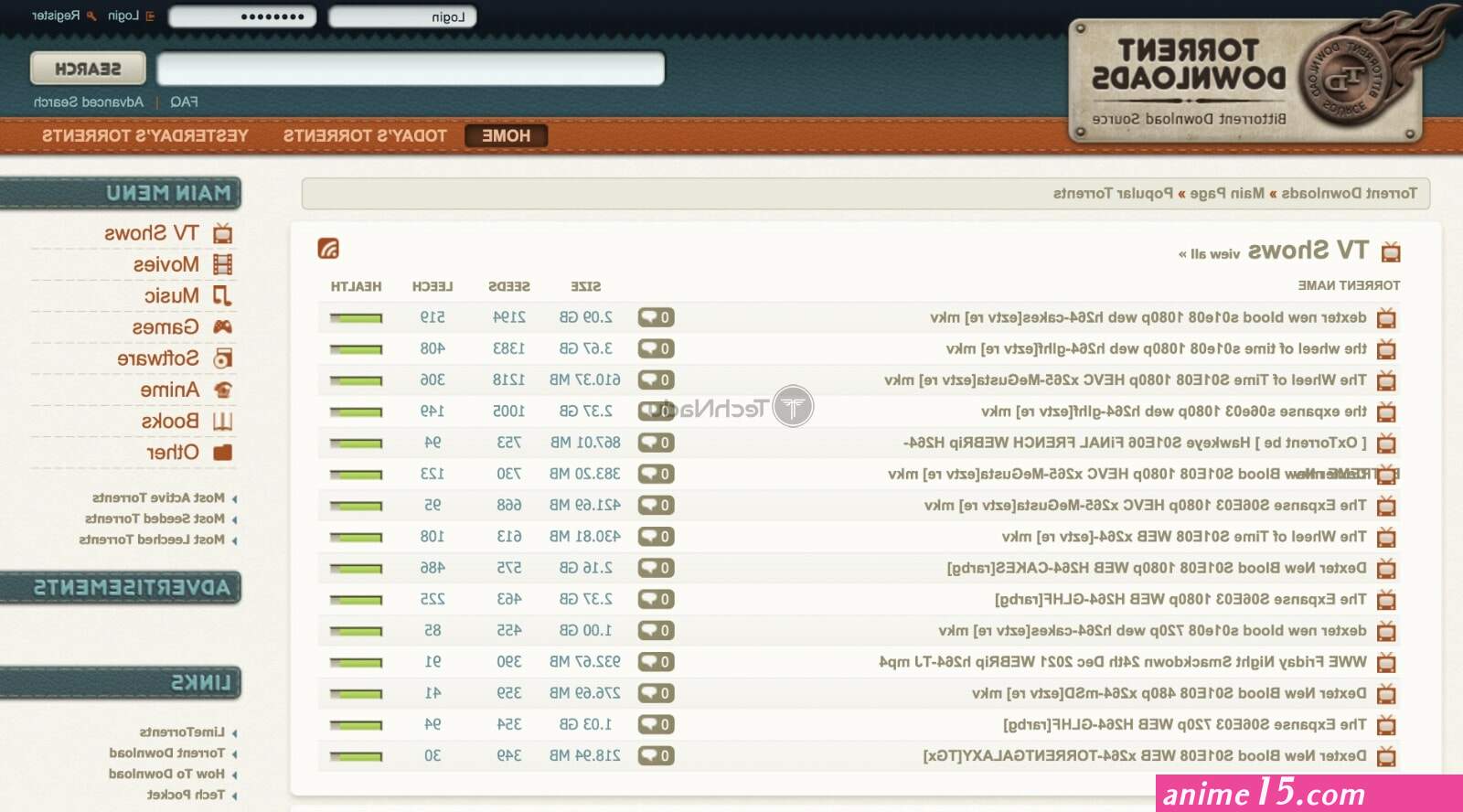Open the Dexter New Blood x264-TORRENTGALAXY torrent

[x=1145, y=755]
